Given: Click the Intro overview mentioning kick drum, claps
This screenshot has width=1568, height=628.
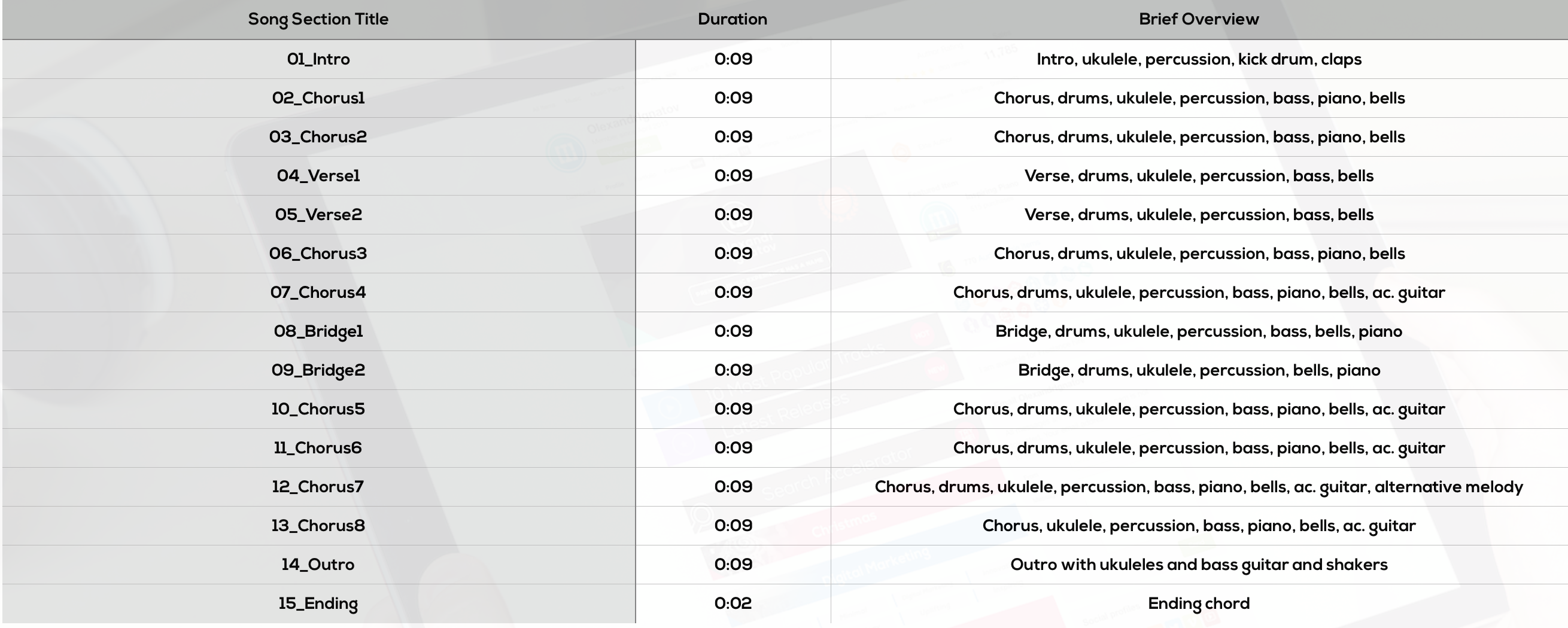Looking at the screenshot, I should pyautogui.click(x=1199, y=60).
